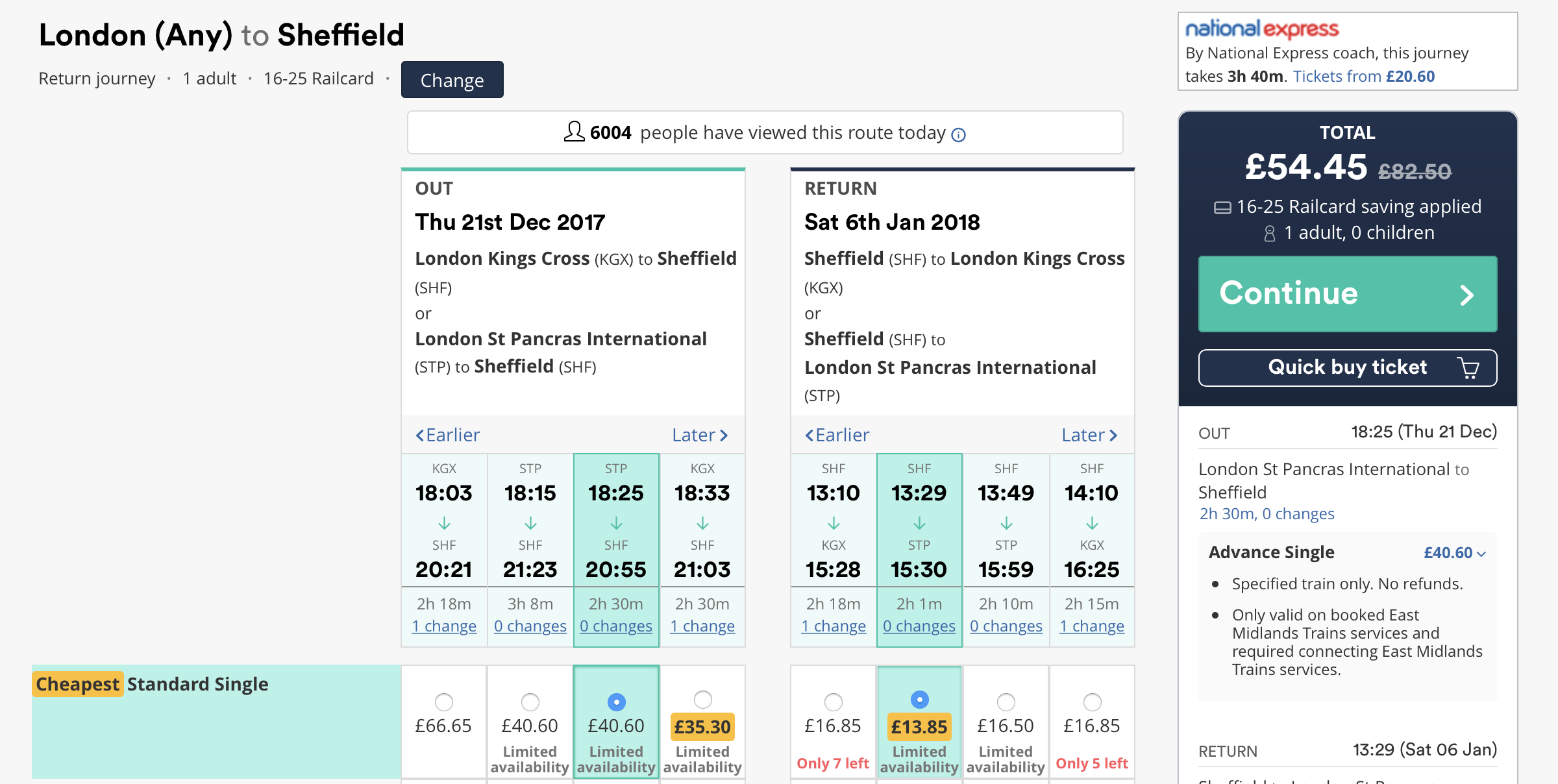Viewport: 1558px width, 784px height.
Task: Select the £16.50 return fare radio button
Action: coord(1006,702)
